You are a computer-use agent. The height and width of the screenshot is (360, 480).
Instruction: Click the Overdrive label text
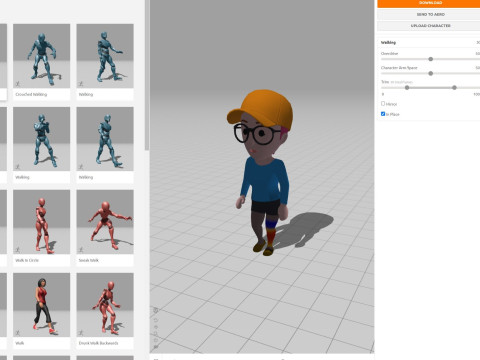pyautogui.click(x=389, y=53)
